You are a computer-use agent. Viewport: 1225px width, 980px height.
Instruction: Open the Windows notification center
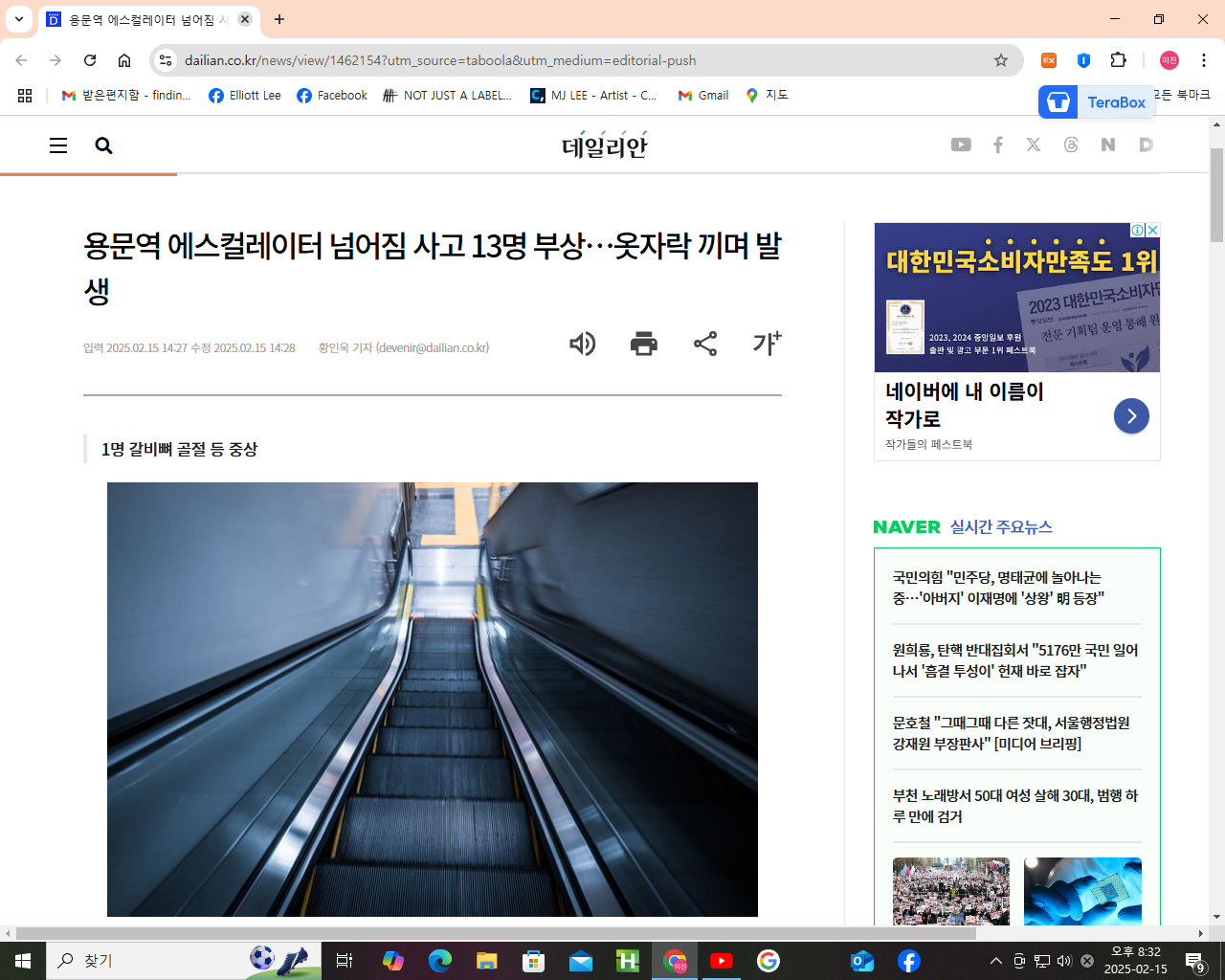(x=1194, y=961)
